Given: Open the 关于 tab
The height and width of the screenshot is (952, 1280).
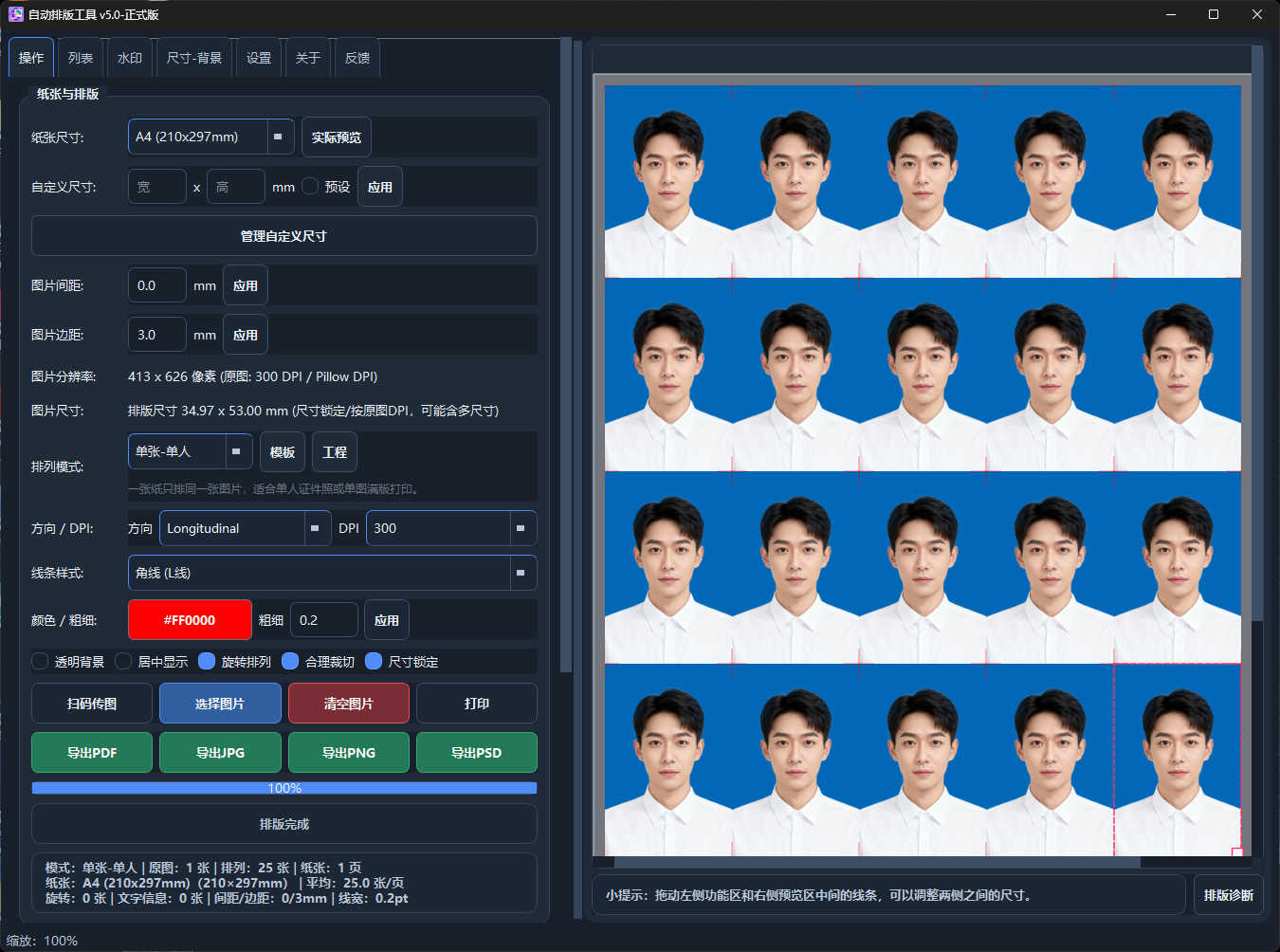Looking at the screenshot, I should (308, 58).
